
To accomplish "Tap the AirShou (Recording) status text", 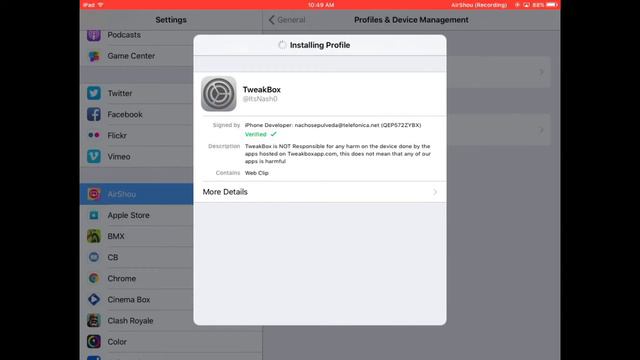I will 479,5.
